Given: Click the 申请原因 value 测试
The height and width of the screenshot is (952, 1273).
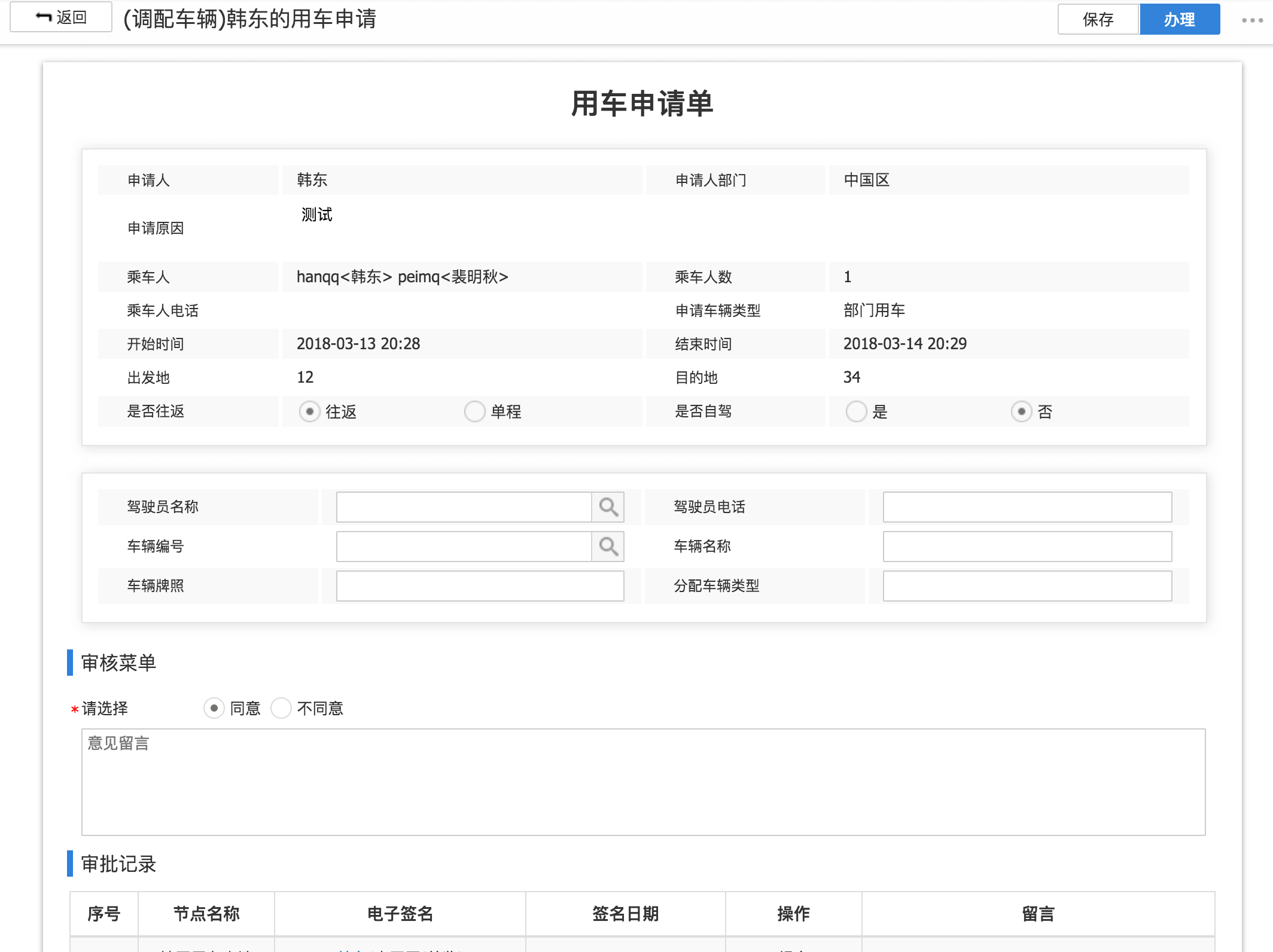Looking at the screenshot, I should click(x=316, y=215).
